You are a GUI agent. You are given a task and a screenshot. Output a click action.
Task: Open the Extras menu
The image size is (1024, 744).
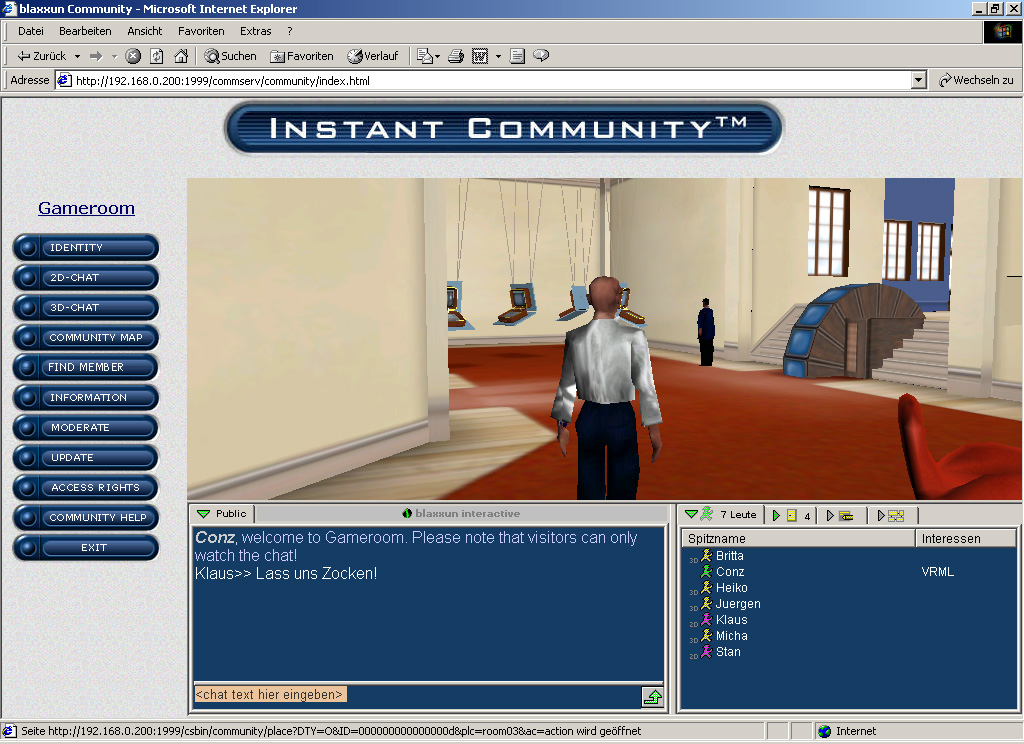click(255, 31)
